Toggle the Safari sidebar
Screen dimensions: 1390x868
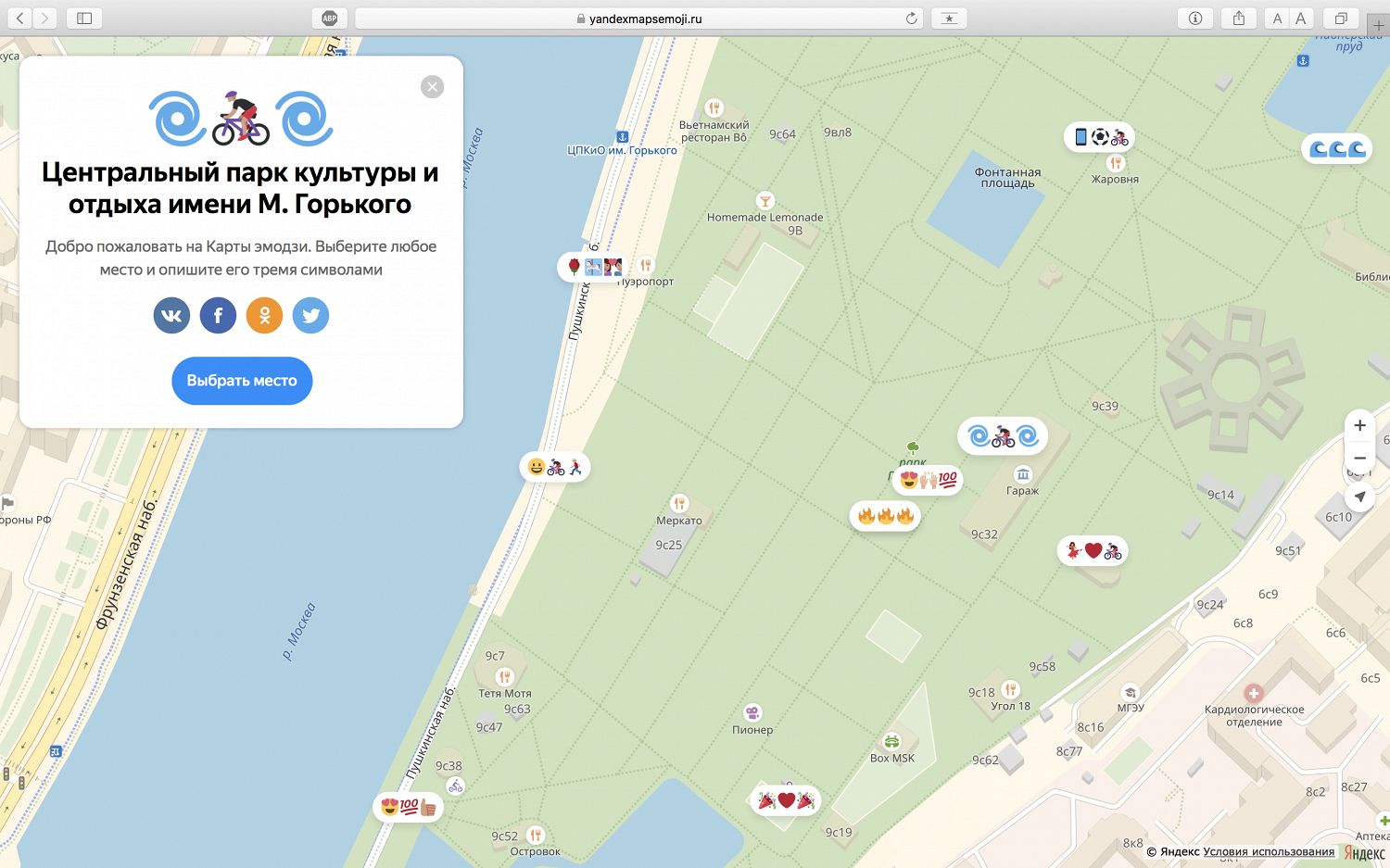[x=84, y=19]
